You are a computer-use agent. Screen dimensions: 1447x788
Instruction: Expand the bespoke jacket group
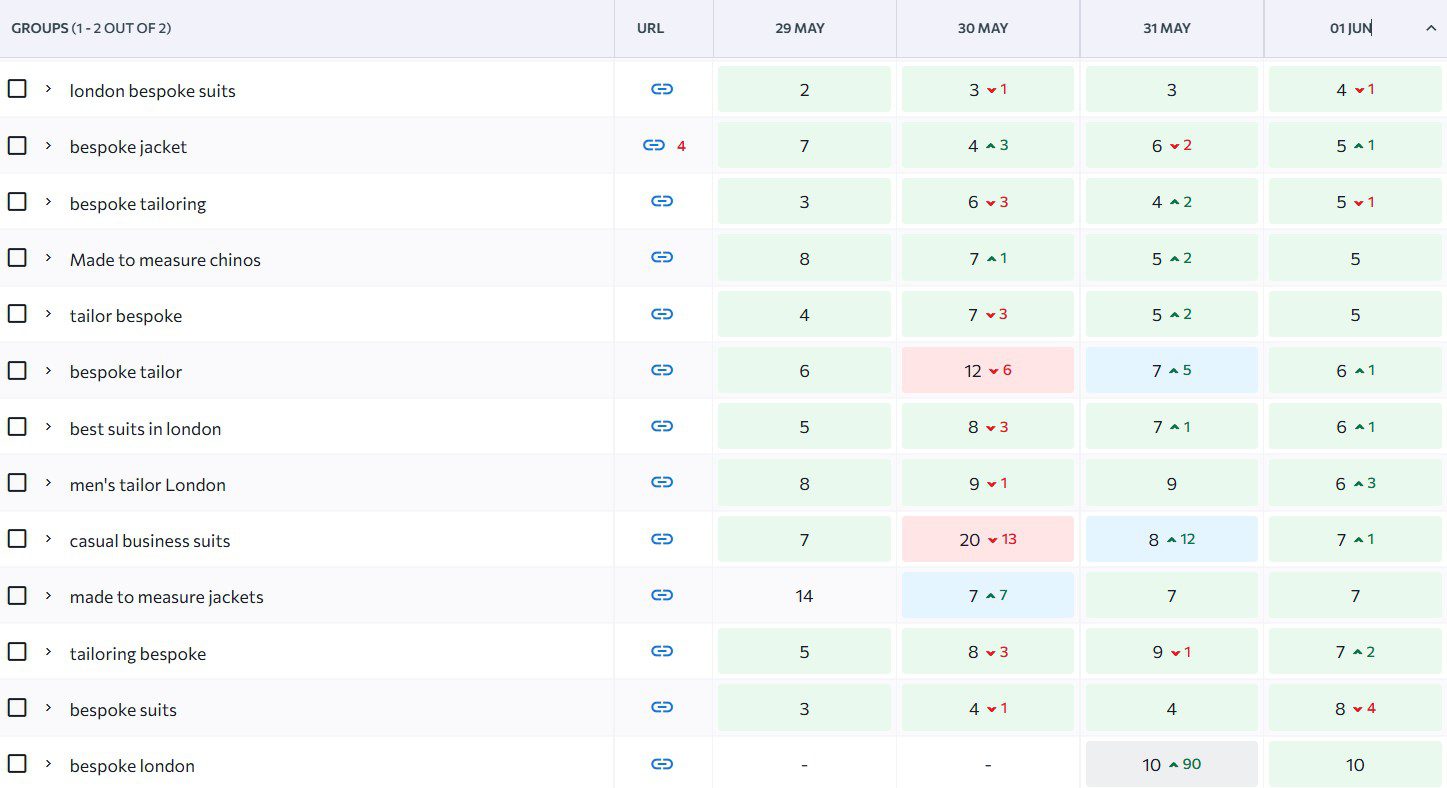[47, 145]
